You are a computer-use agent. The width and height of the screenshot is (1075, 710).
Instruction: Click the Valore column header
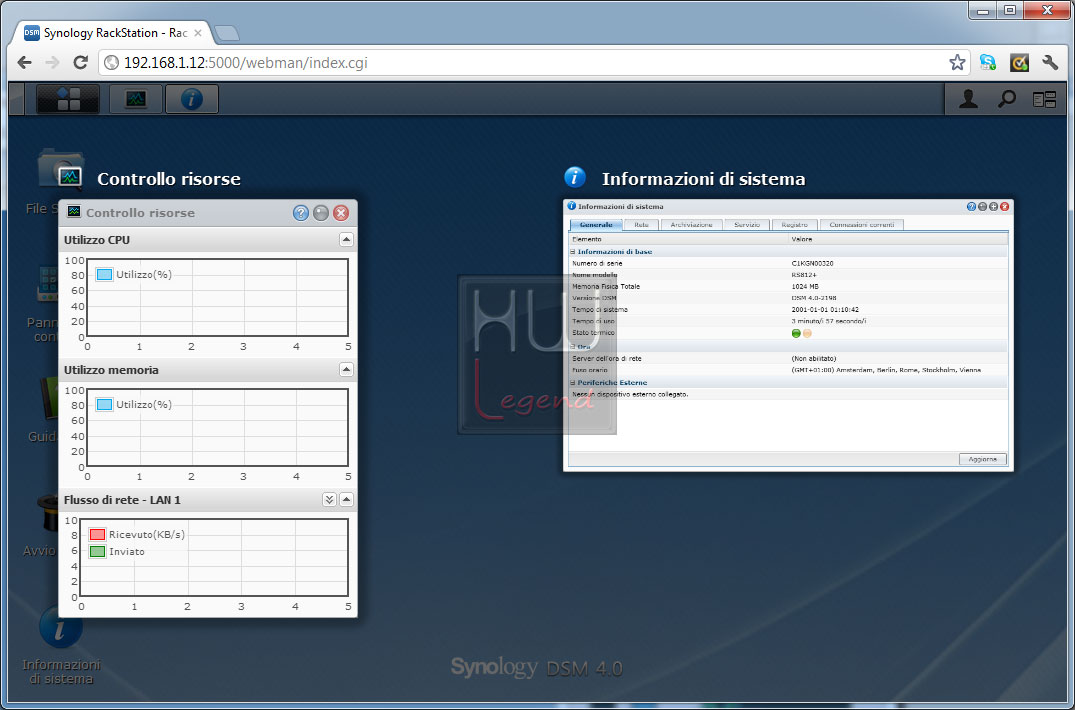(x=898, y=239)
